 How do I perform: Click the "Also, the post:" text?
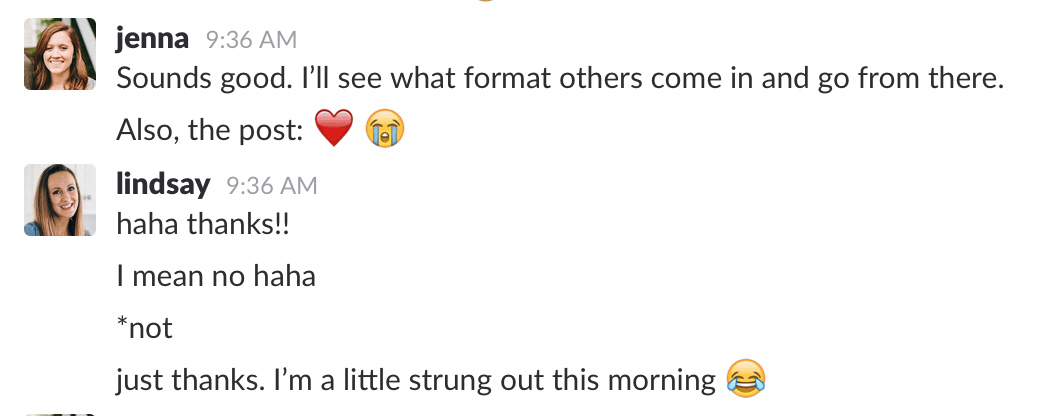pyautogui.click(x=210, y=130)
